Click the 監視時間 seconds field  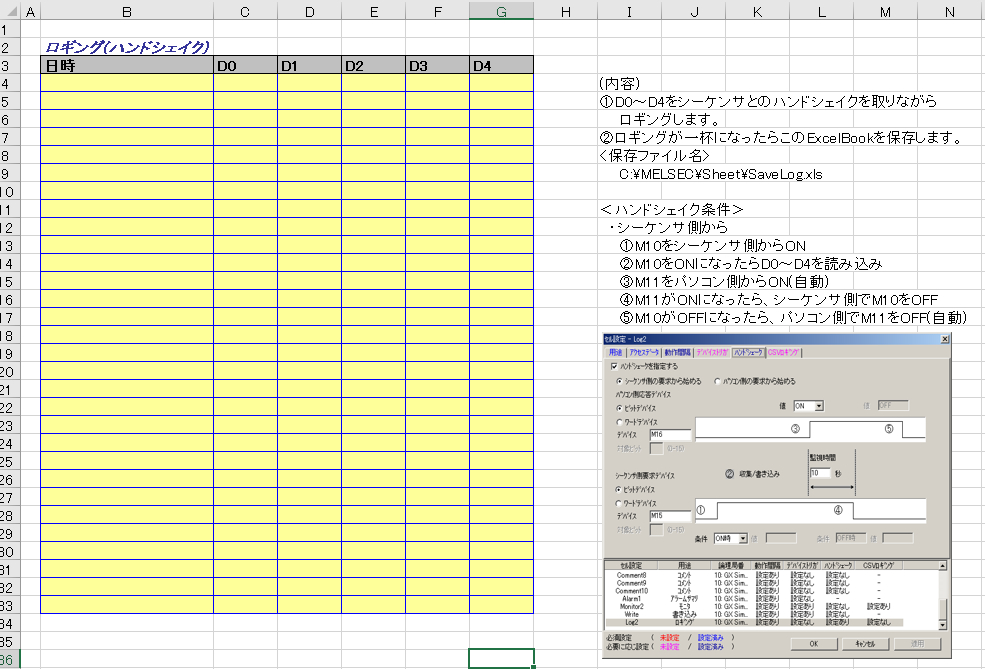(x=820, y=472)
